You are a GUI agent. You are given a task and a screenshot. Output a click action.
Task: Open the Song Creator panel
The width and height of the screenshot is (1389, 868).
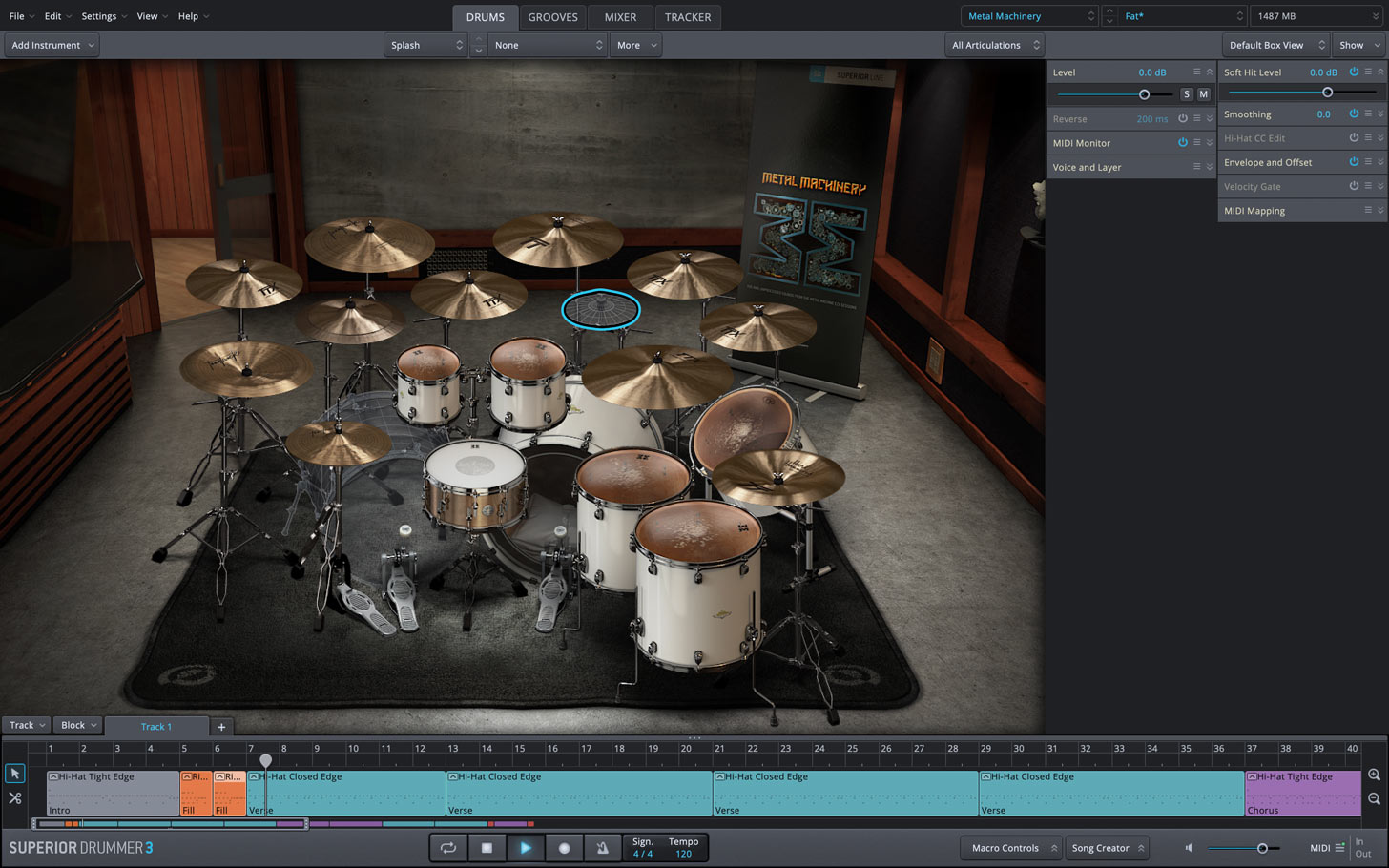[x=1107, y=848]
